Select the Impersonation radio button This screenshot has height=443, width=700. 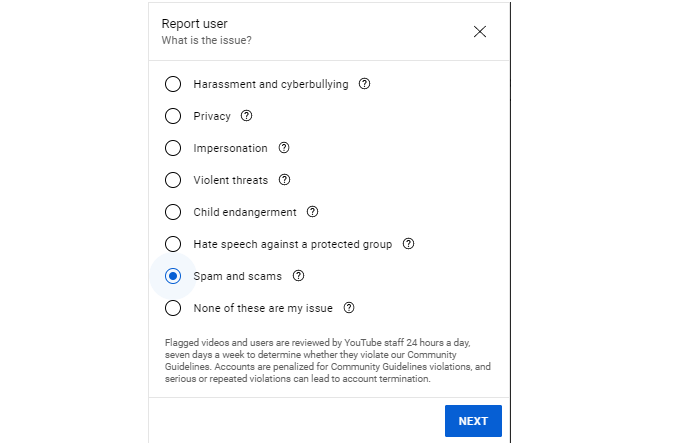pos(173,148)
